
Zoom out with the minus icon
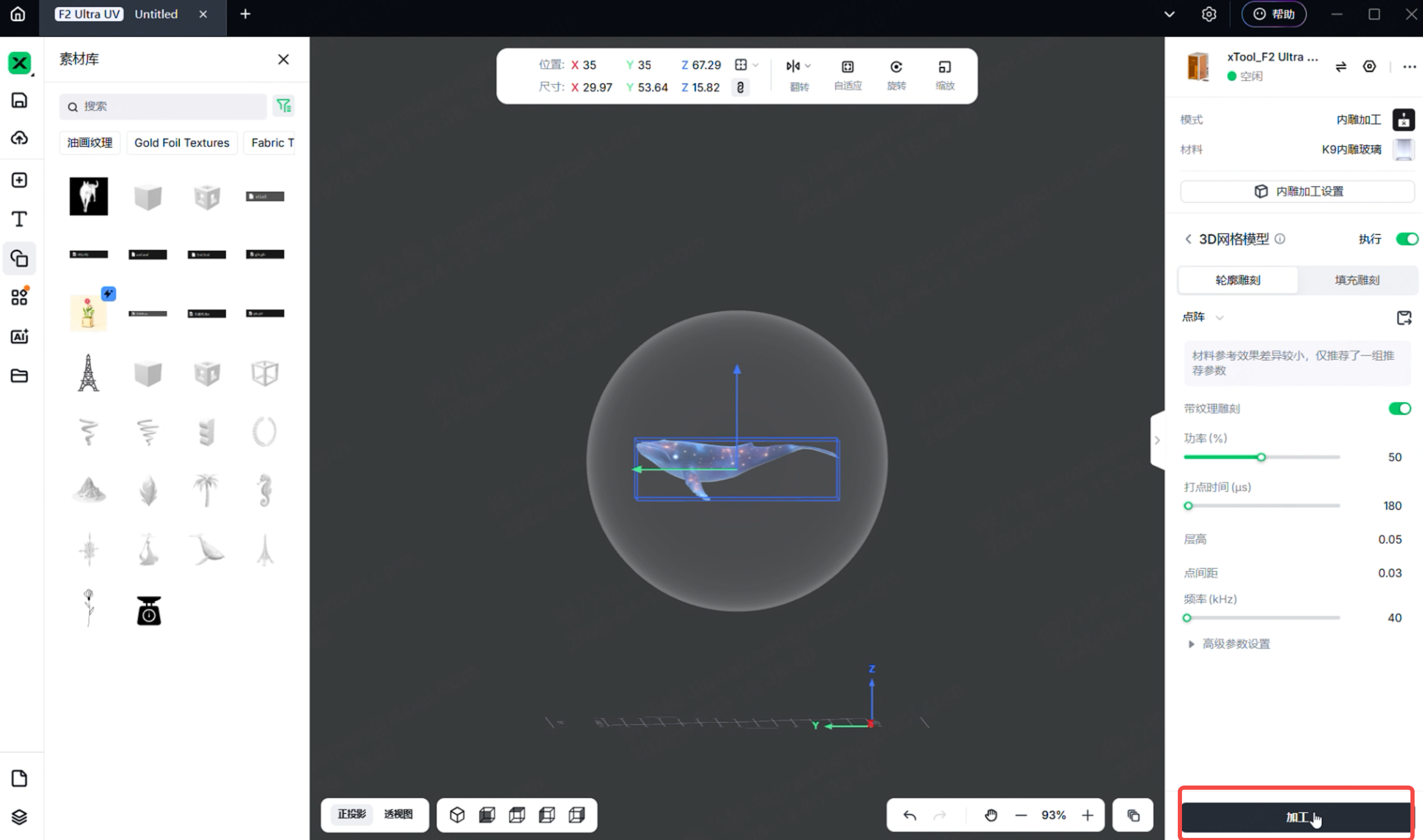click(1021, 815)
